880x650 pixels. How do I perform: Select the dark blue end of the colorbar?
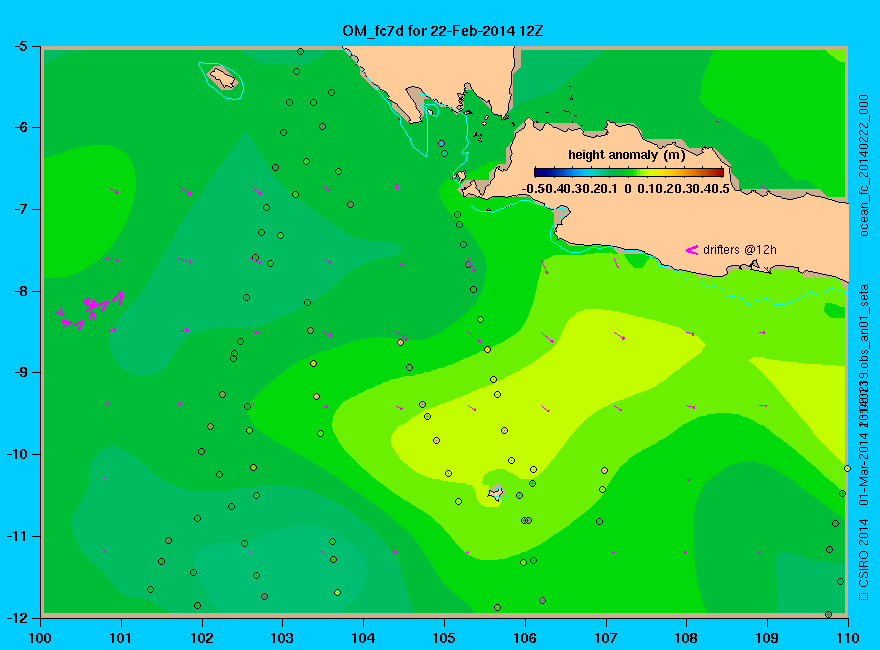tap(539, 172)
